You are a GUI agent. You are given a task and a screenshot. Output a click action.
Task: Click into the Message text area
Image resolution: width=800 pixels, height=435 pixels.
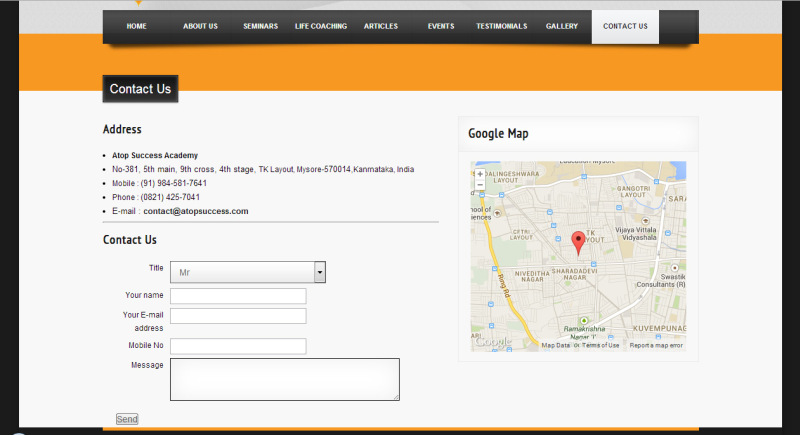tap(285, 380)
